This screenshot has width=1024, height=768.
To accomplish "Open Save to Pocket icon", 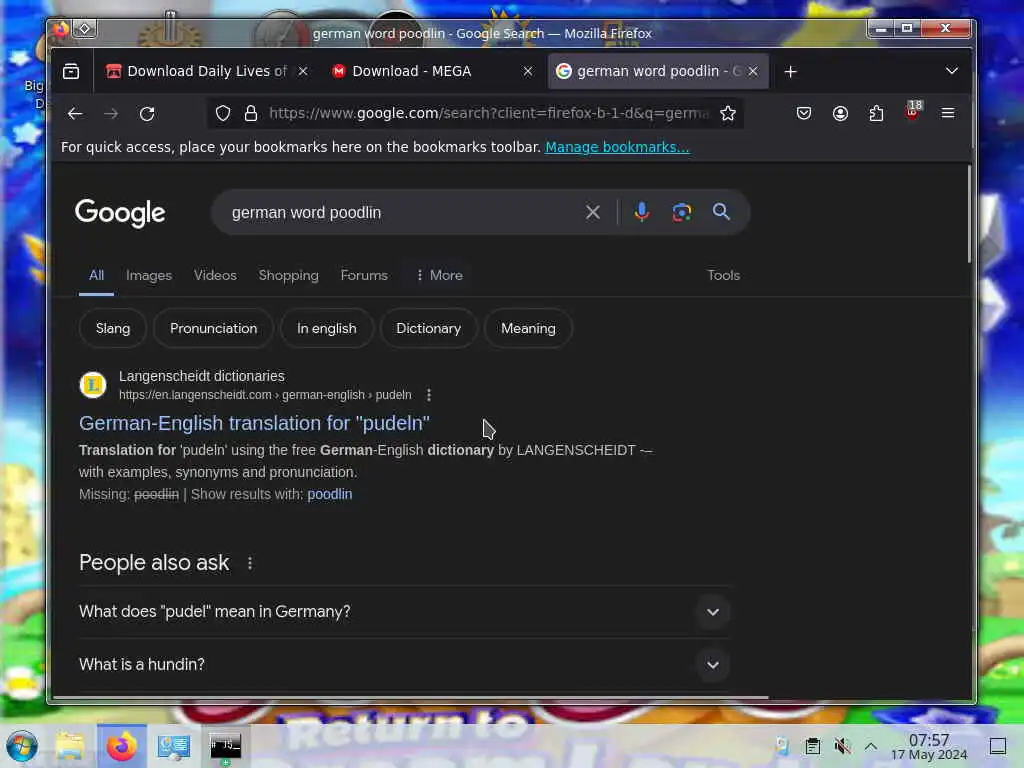I will (x=804, y=114).
